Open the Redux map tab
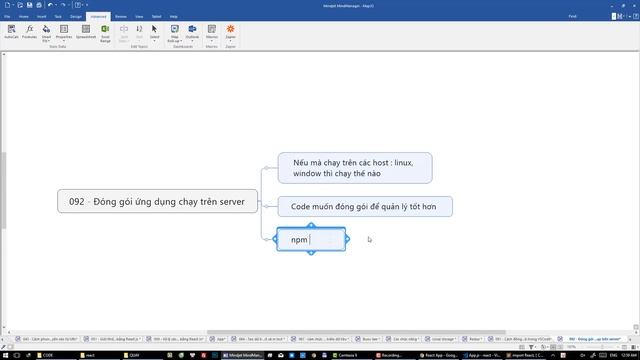 coord(472,339)
